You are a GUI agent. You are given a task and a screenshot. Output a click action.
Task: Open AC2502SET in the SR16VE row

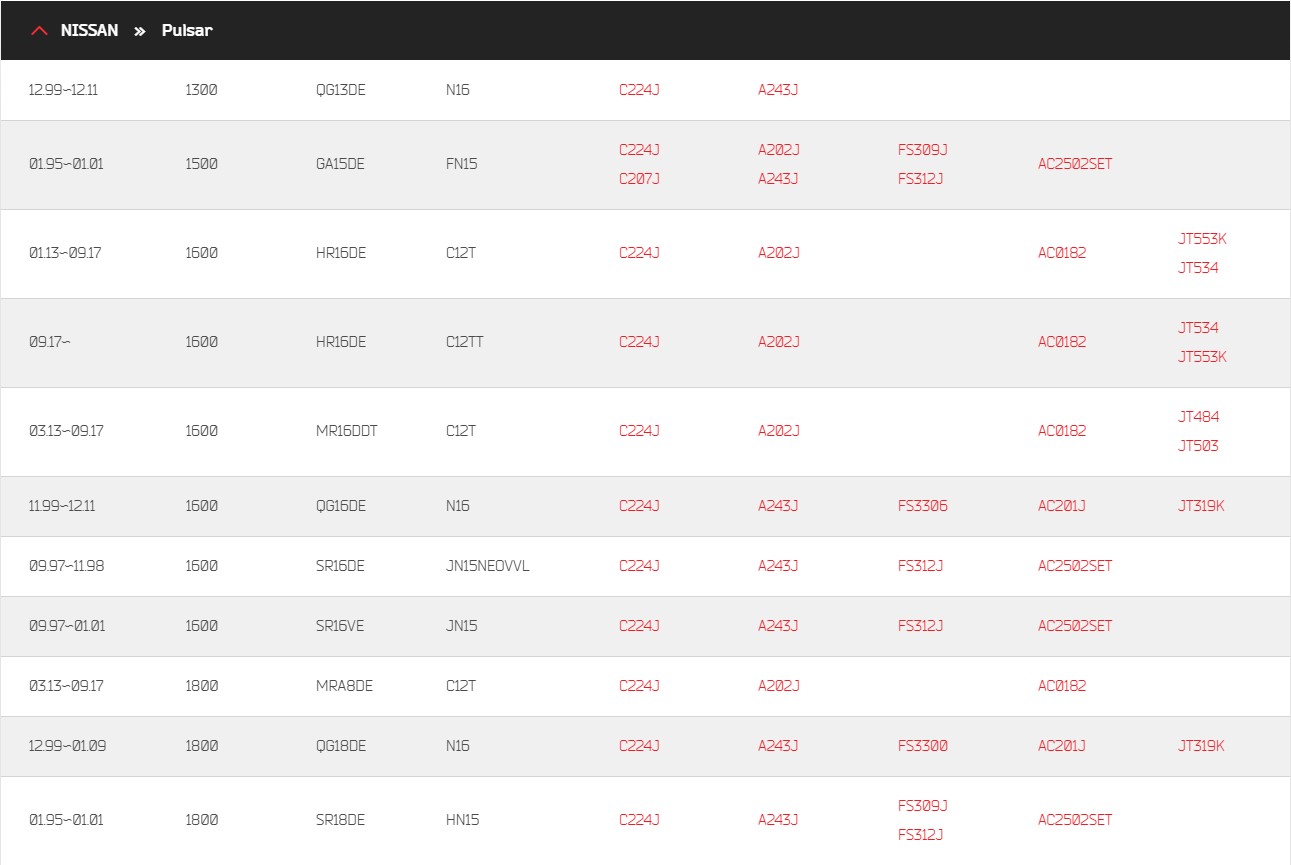tap(1075, 626)
